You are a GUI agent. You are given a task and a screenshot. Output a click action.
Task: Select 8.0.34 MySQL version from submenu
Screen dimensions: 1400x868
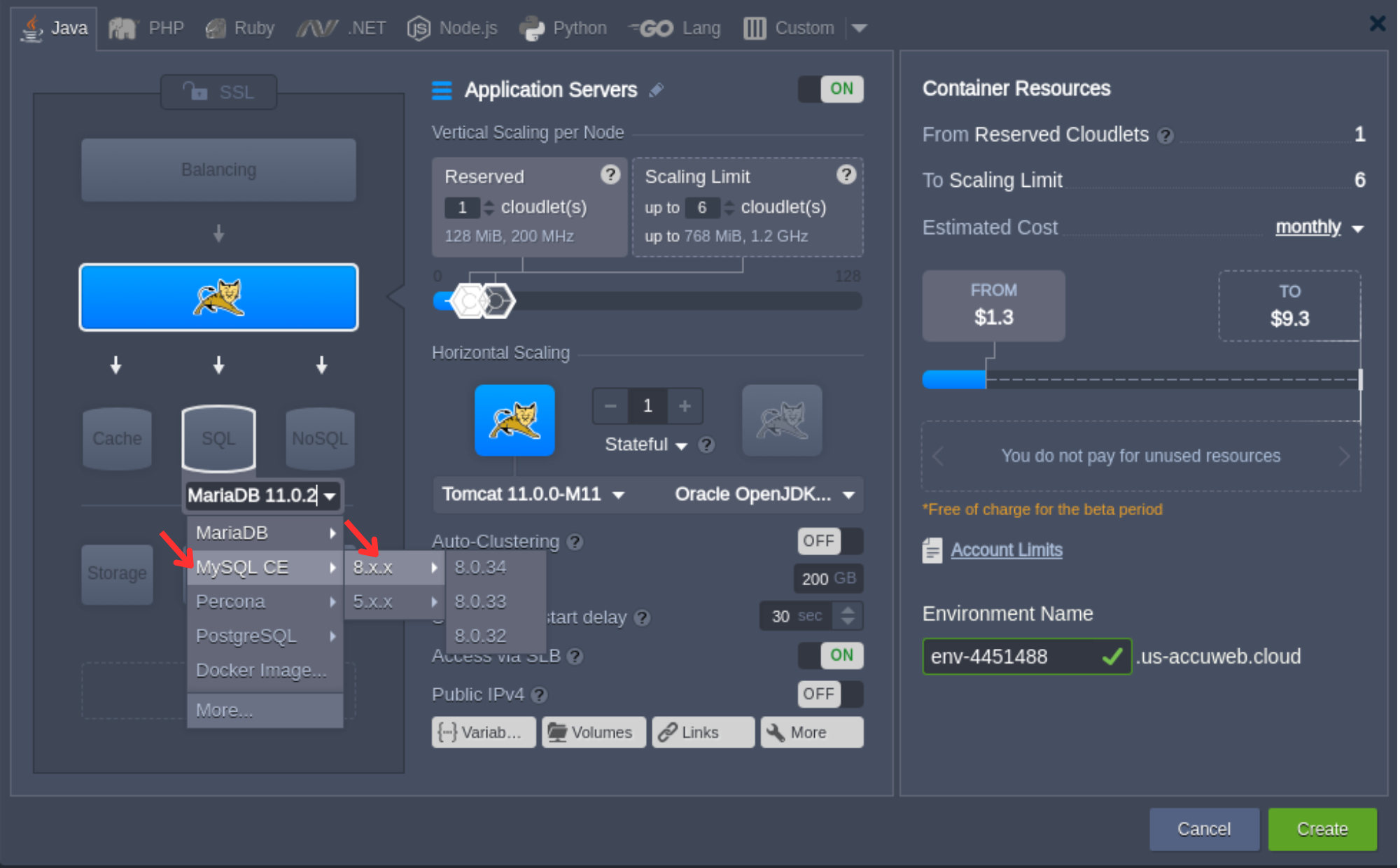481,567
